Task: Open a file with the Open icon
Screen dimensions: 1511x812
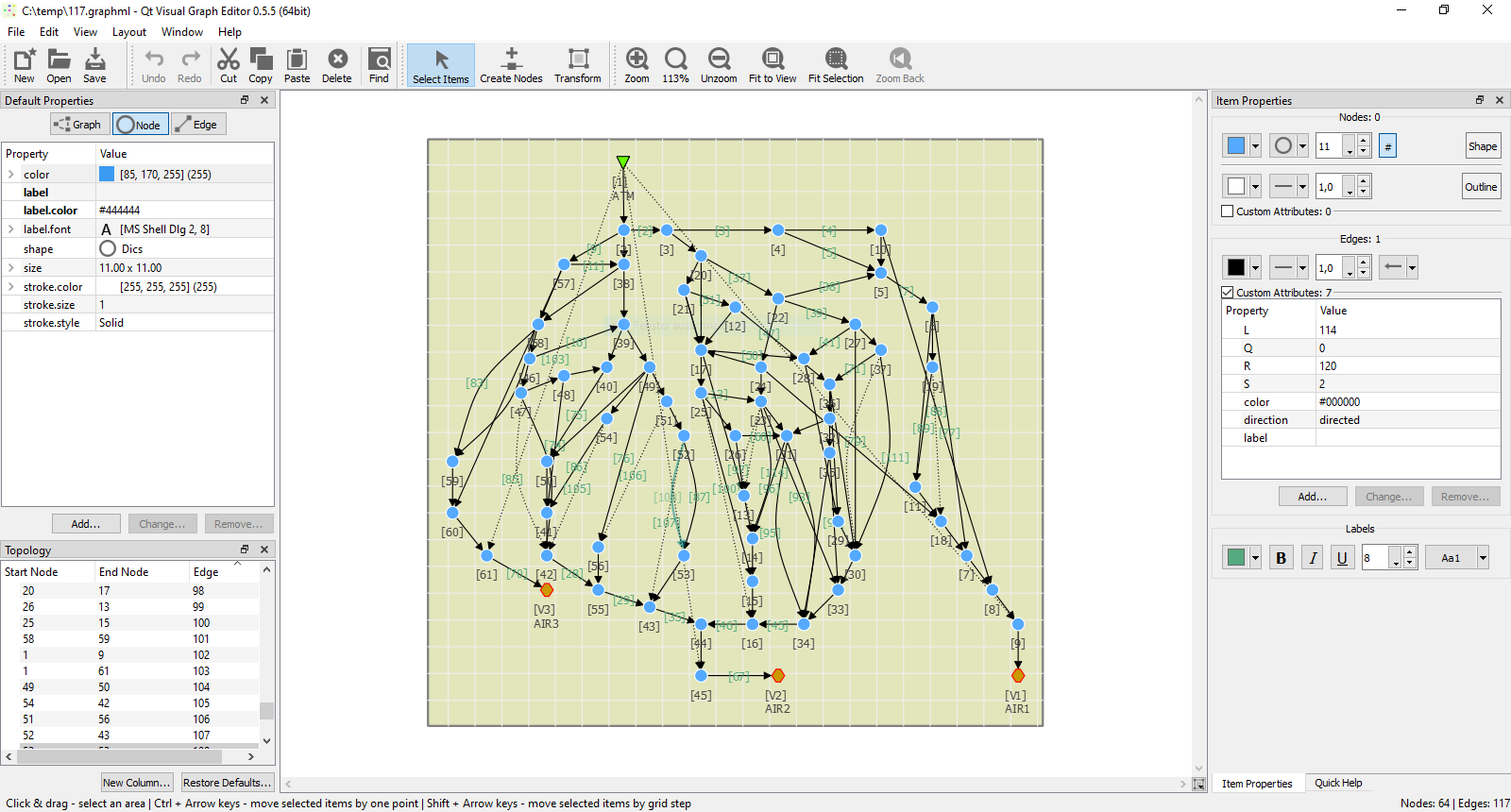Action: [59, 66]
